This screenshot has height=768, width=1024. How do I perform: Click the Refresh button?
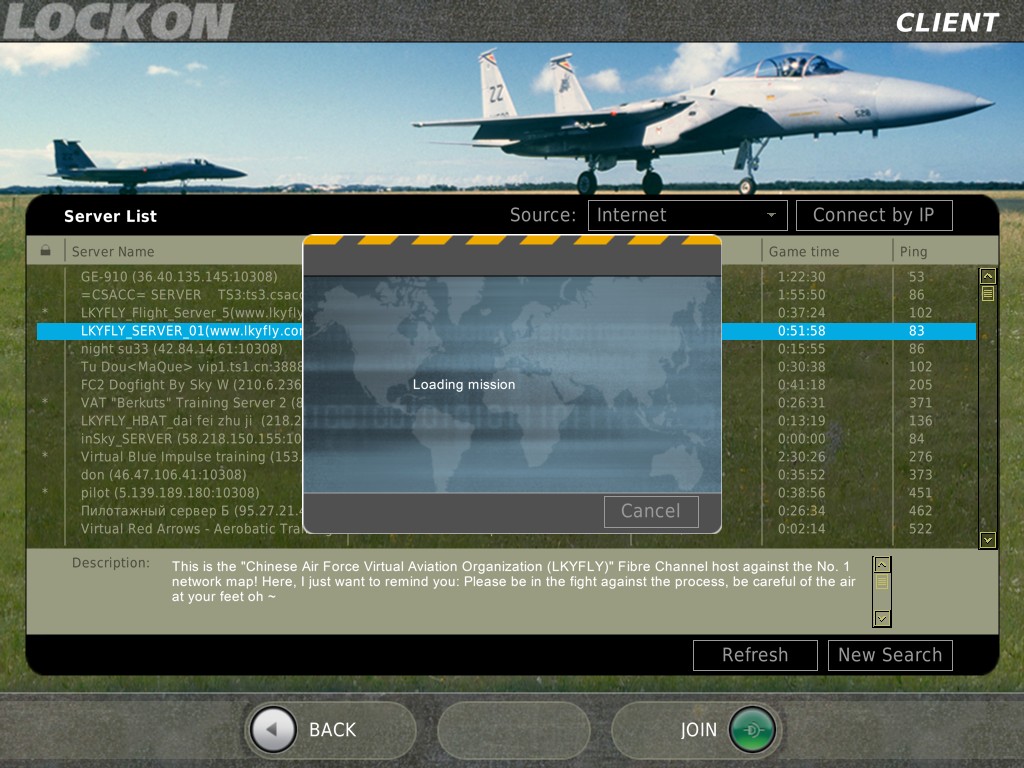[x=755, y=655]
